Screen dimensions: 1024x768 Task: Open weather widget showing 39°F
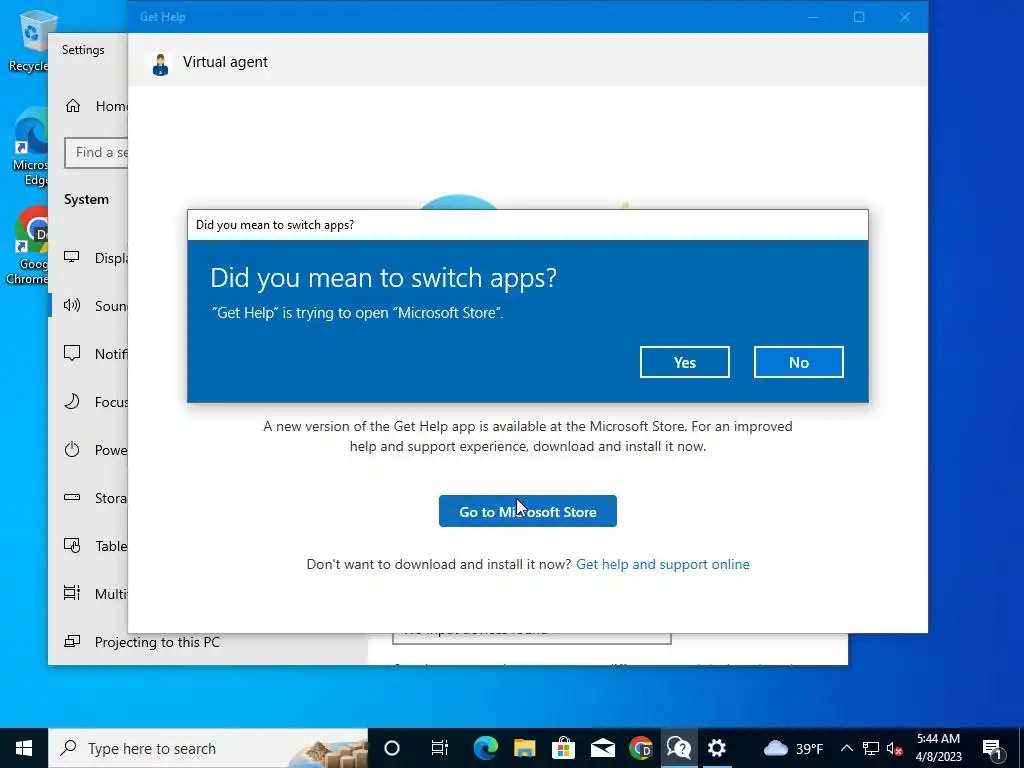pyautogui.click(x=793, y=748)
